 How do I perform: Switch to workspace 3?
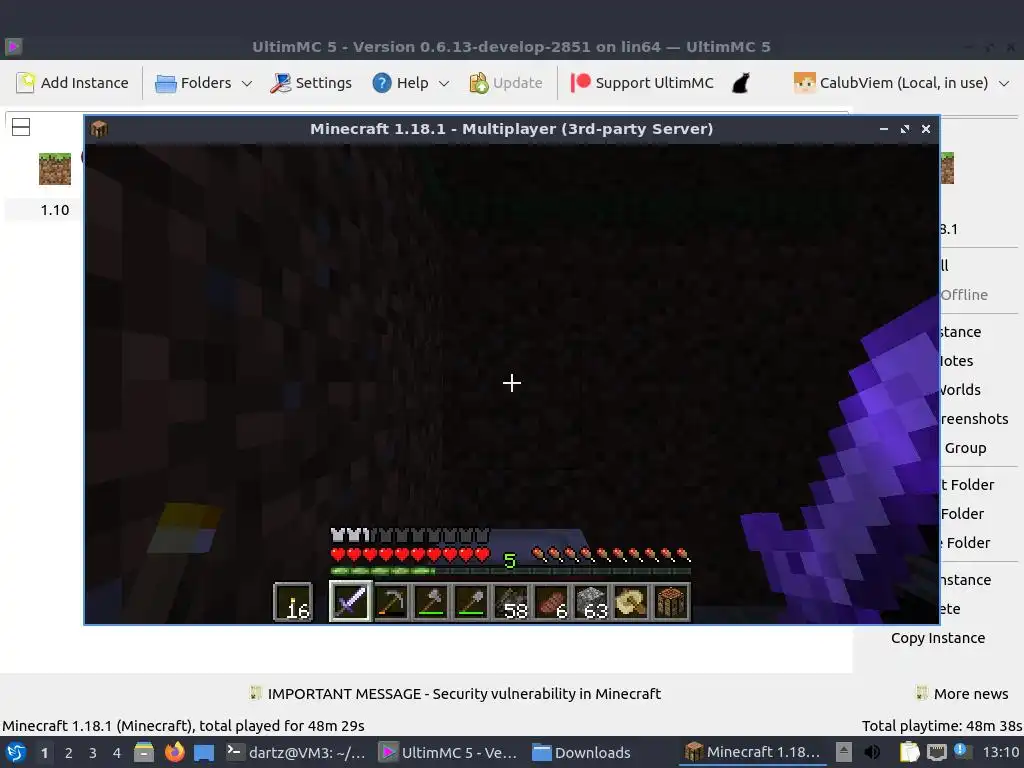(93, 753)
